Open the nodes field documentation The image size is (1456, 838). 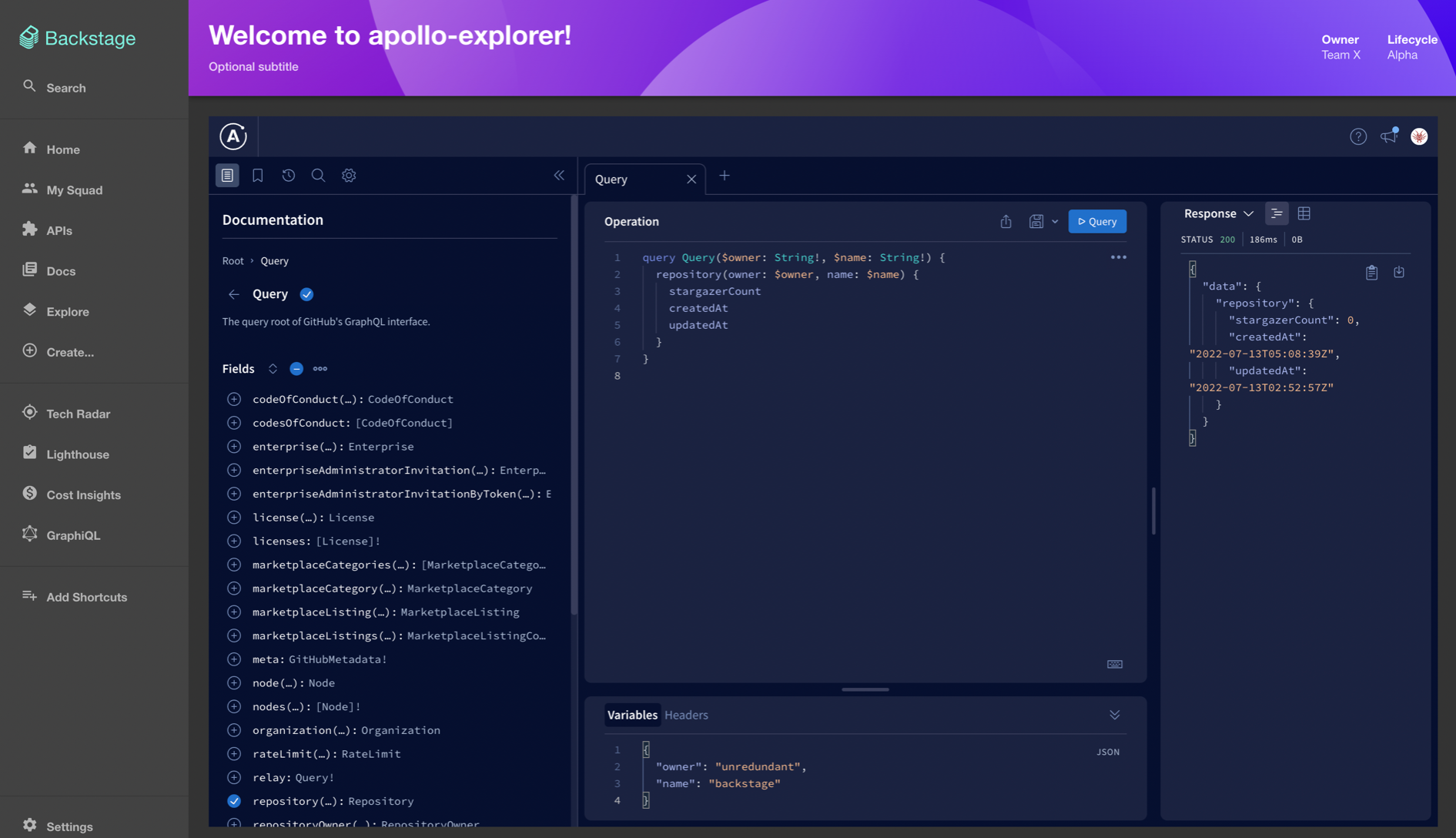[306, 706]
